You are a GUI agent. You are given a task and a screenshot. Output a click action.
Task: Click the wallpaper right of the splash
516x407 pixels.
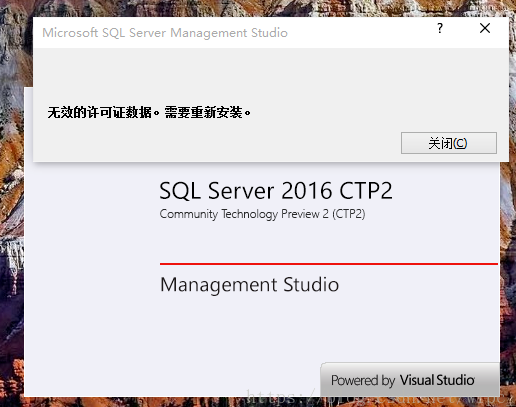pyautogui.click(x=508, y=267)
